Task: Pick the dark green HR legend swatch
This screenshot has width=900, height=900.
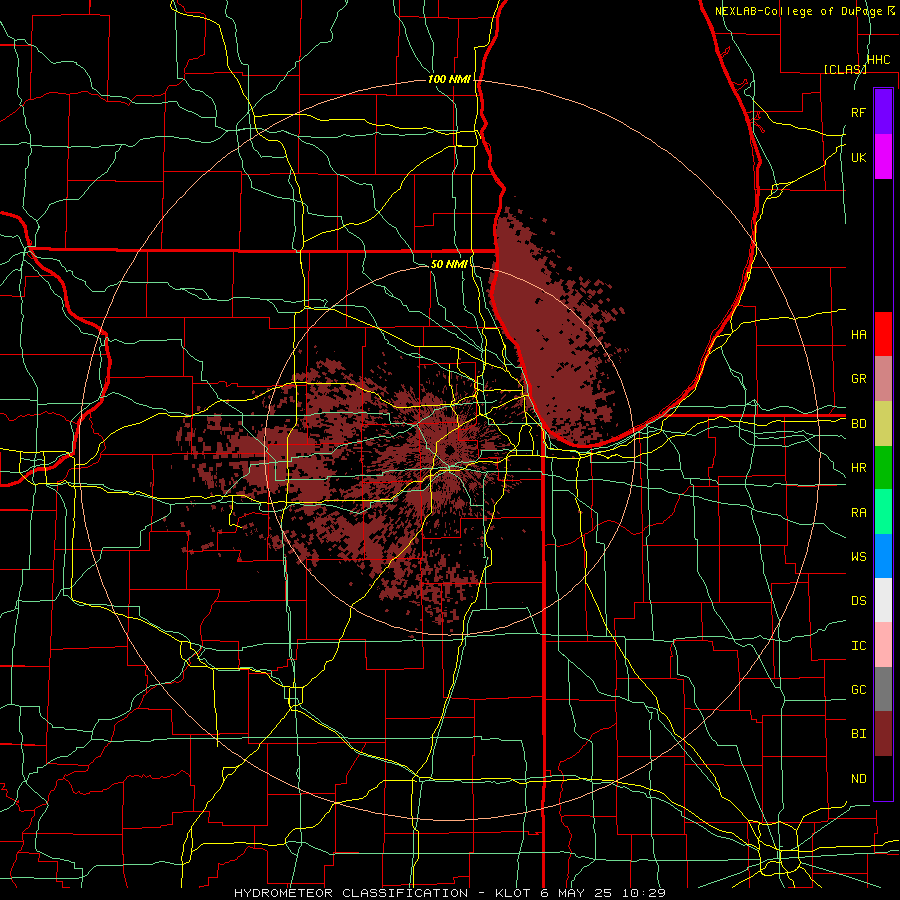Action: click(x=883, y=468)
